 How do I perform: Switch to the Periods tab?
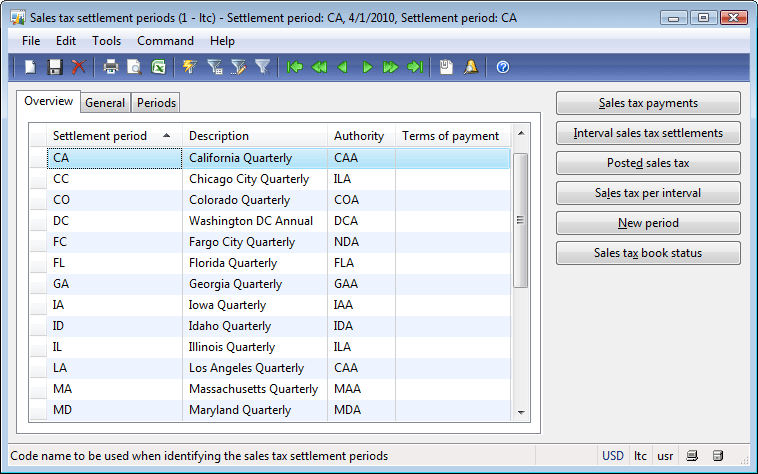(x=156, y=103)
